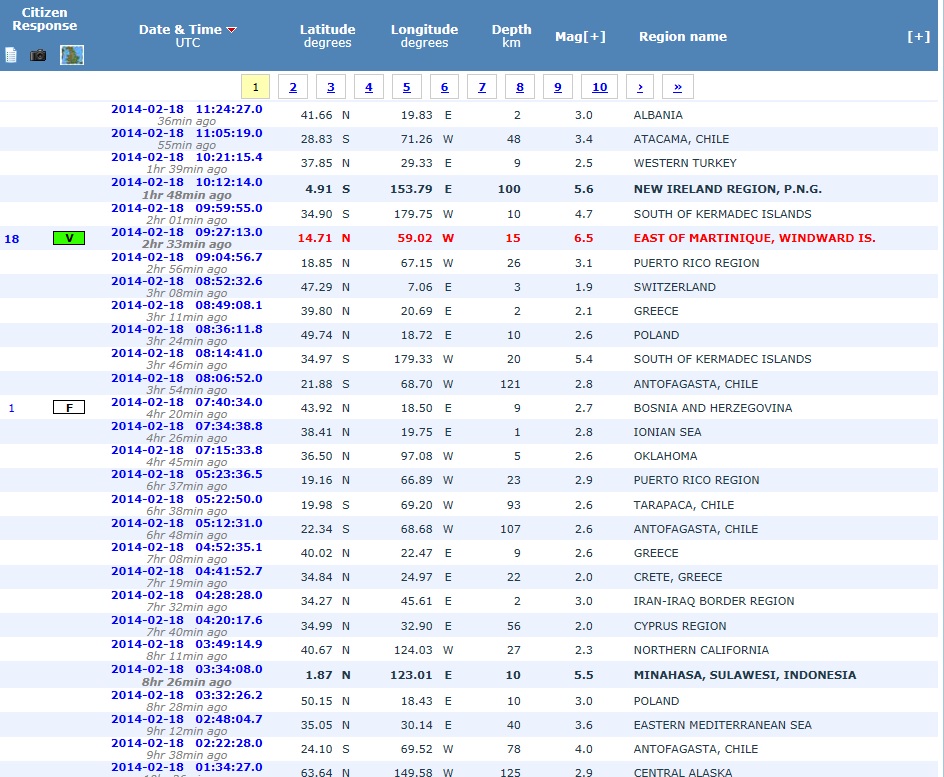Open the 03:34:08.0 Minahasa Sulawesi event
944x777 pixels.
pyautogui.click(x=187, y=669)
